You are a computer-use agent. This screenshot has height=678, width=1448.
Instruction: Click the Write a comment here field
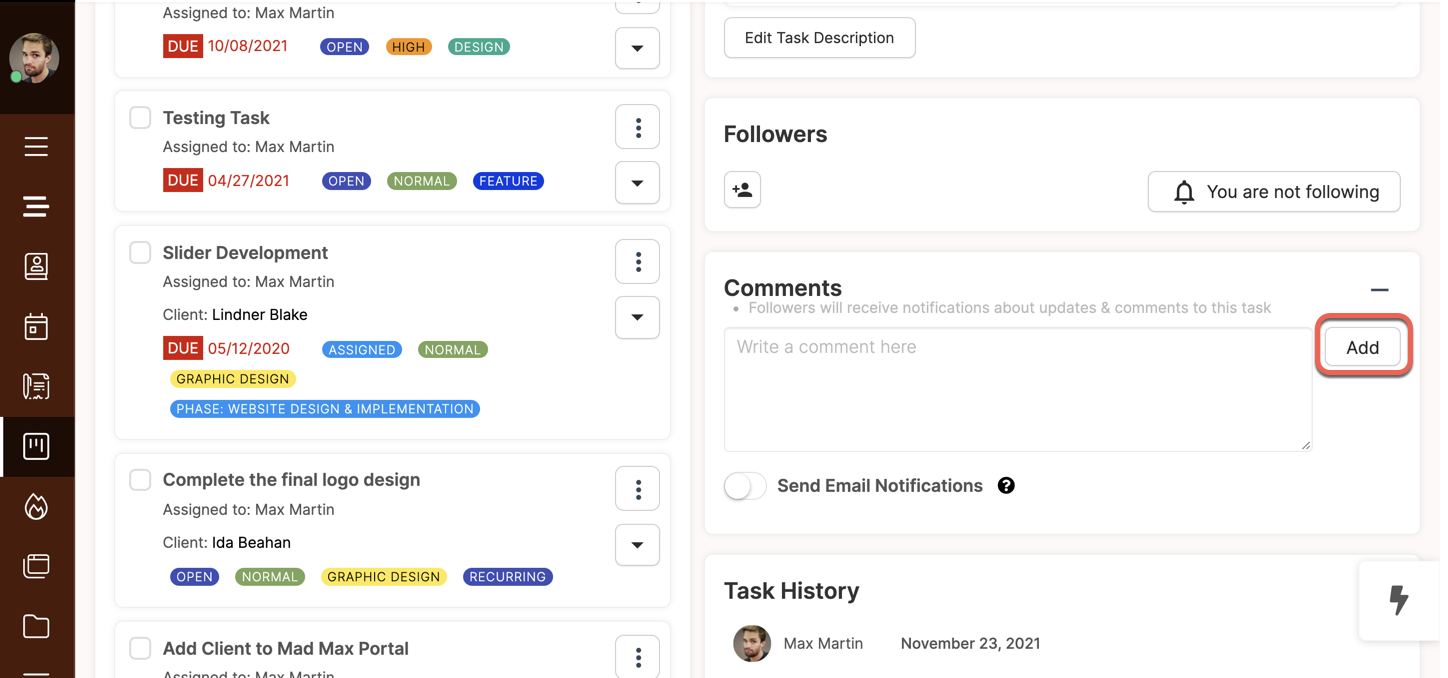[1018, 389]
